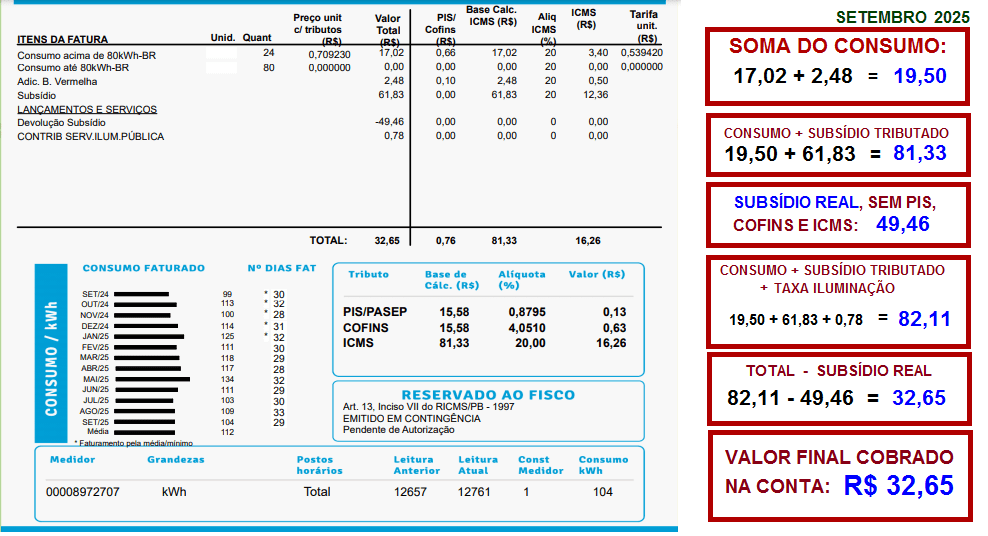The width and height of the screenshot is (988, 536).
Task: Click the meter number 00008972707
Action: coord(83,492)
